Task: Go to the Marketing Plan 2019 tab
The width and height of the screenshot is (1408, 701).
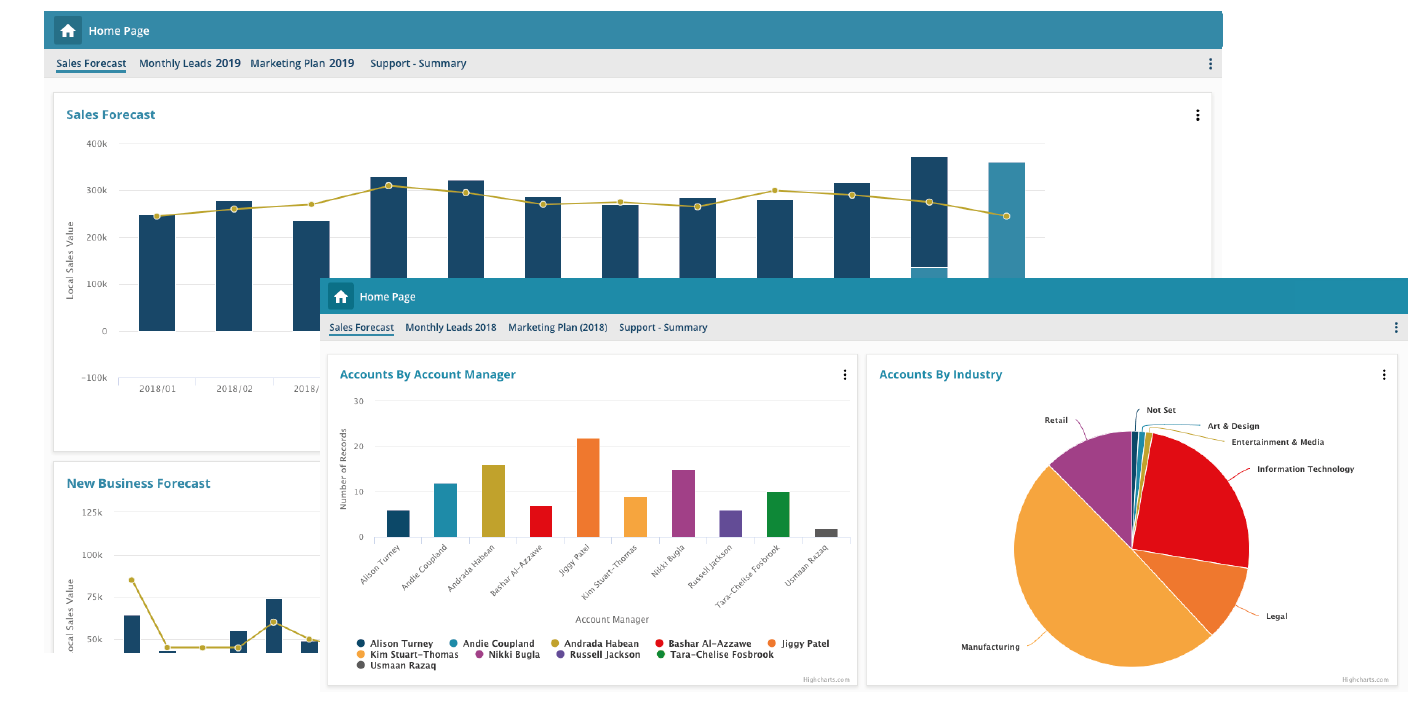Action: coord(302,64)
